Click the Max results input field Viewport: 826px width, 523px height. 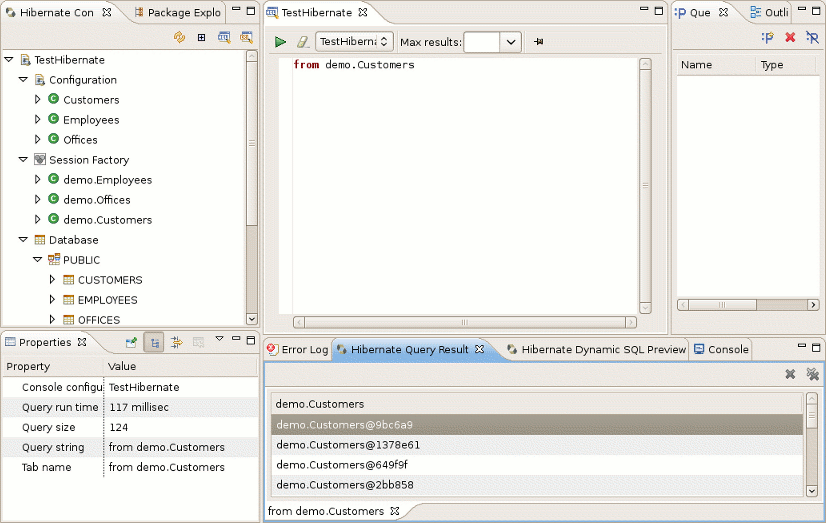481,42
